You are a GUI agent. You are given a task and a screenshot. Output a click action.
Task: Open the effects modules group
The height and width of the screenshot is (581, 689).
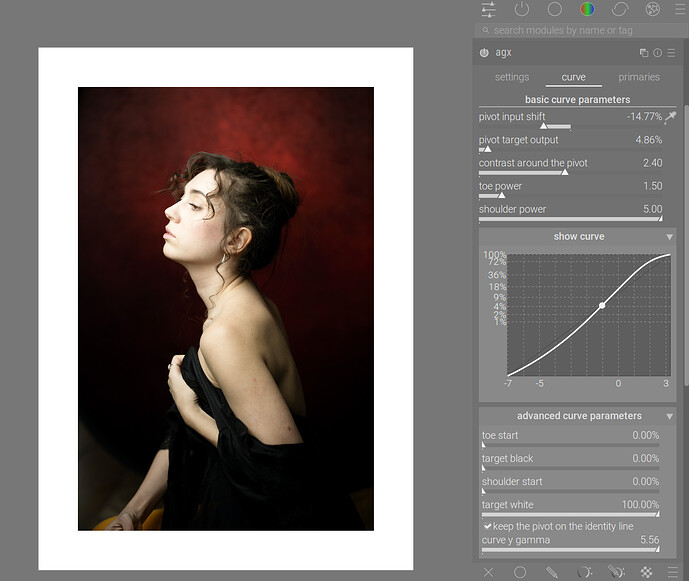[x=653, y=9]
